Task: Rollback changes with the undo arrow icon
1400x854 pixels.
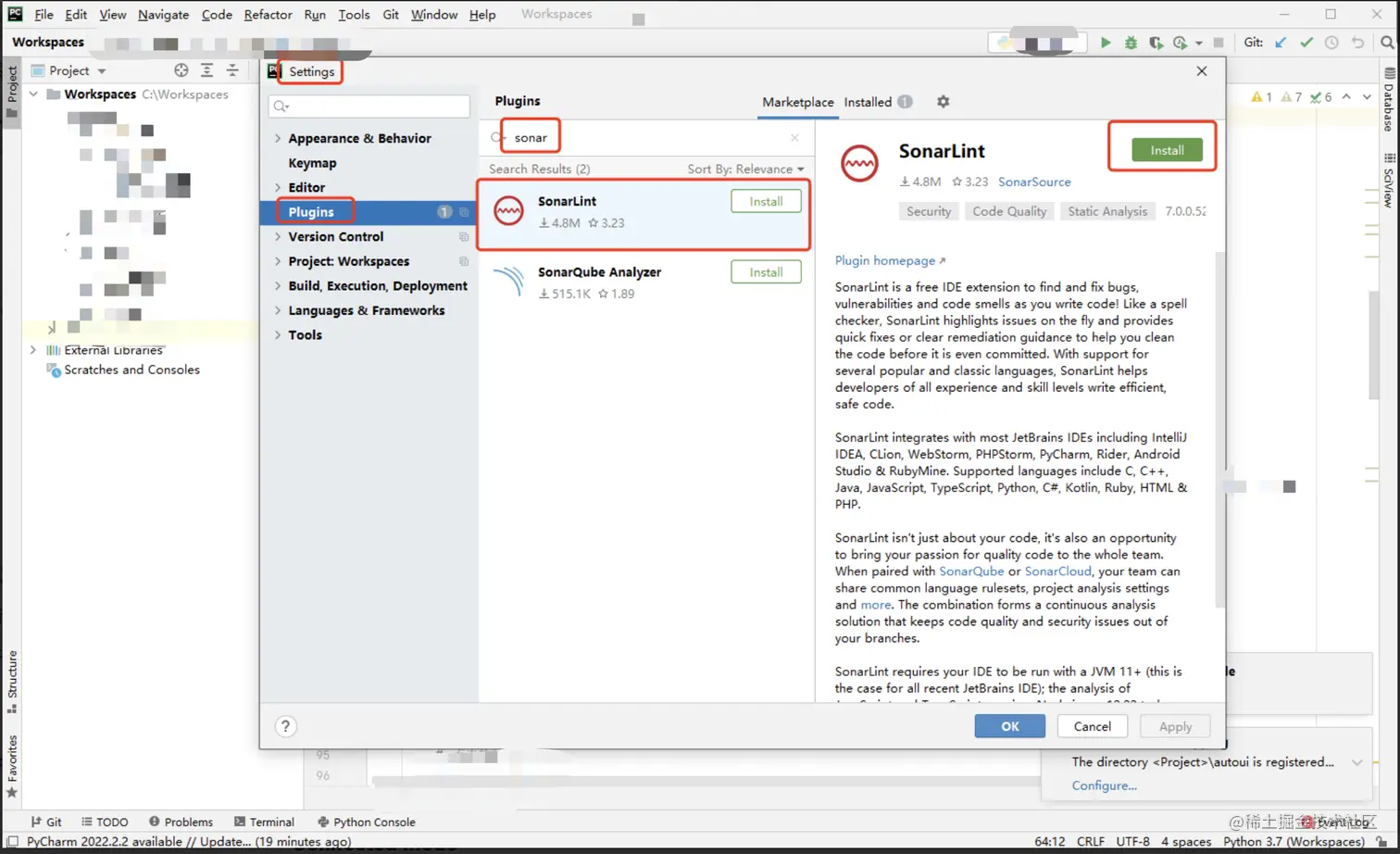Action: tap(1357, 43)
